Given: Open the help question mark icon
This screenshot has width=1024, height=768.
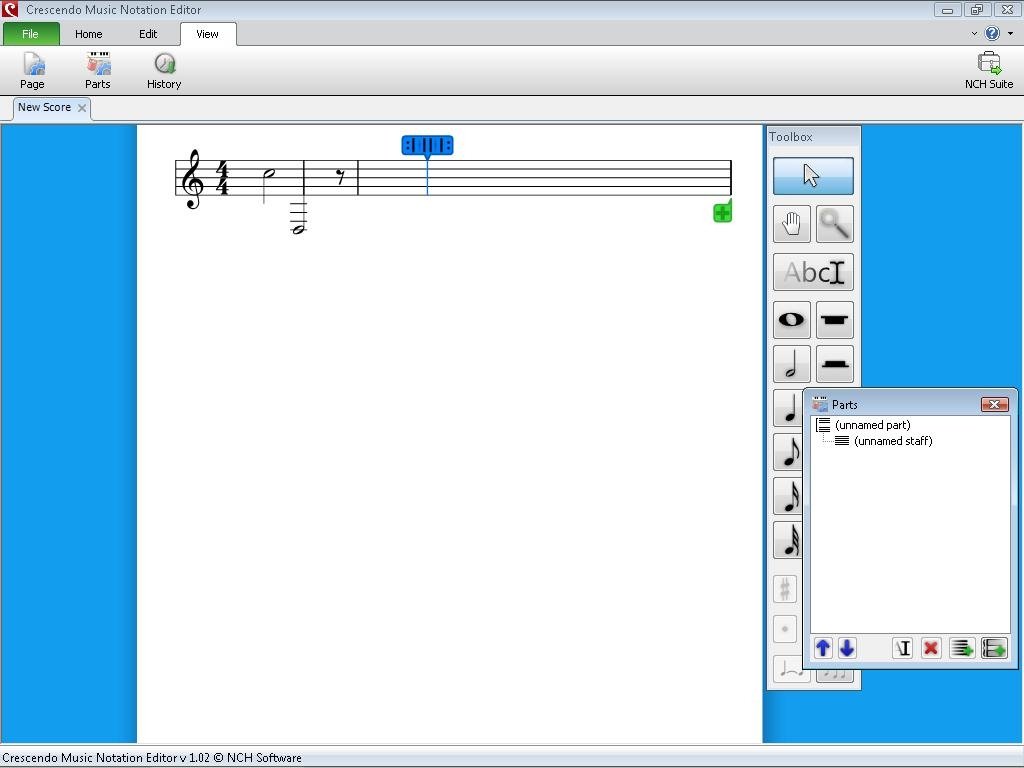Looking at the screenshot, I should click(992, 33).
